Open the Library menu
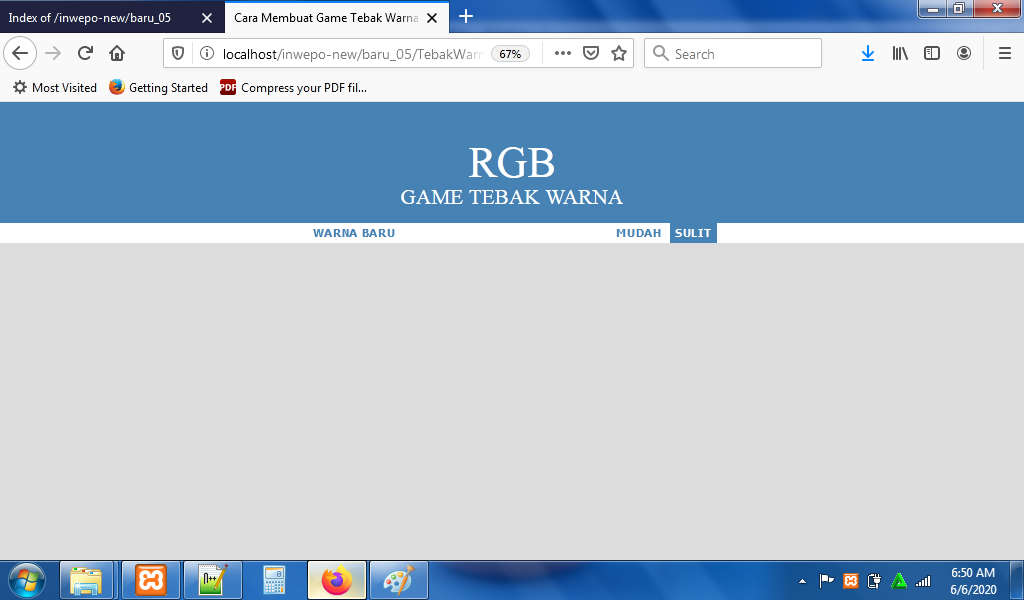Image resolution: width=1024 pixels, height=600 pixels. click(x=900, y=54)
